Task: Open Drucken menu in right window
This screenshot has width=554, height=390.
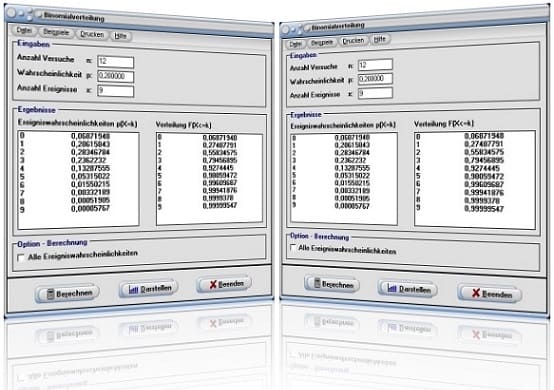Action: [353, 41]
